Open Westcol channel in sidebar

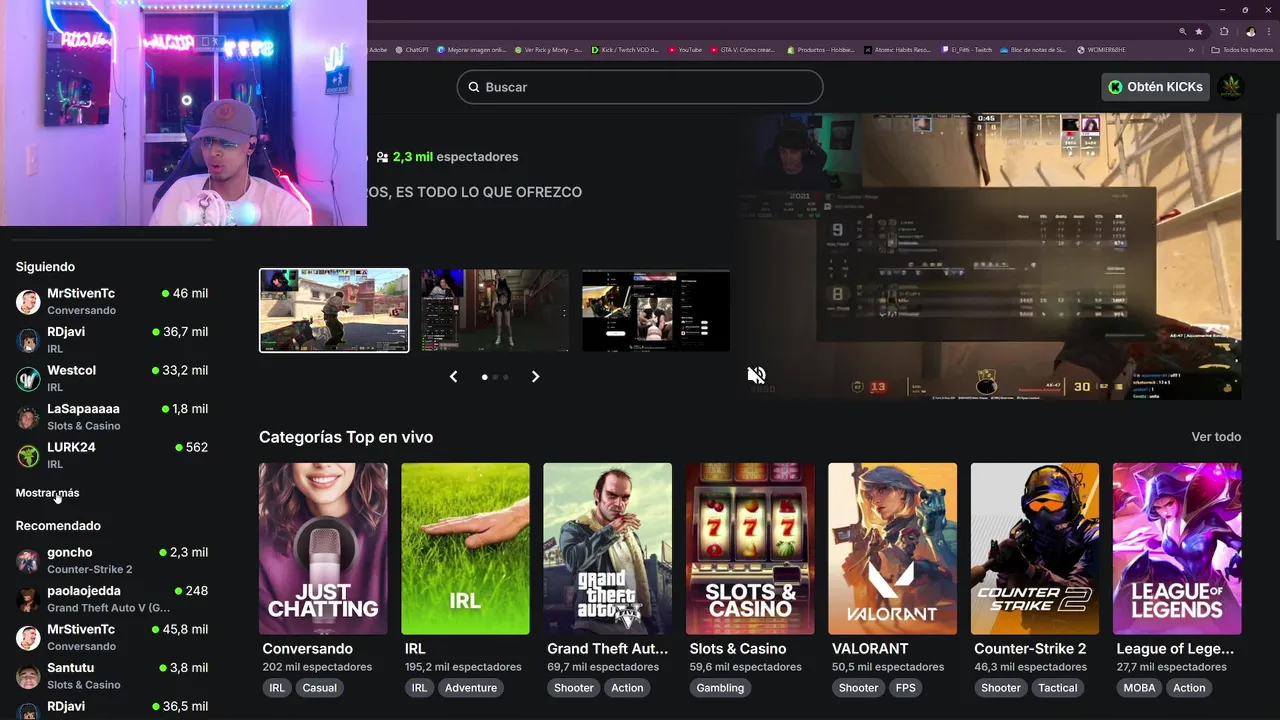click(x=112, y=378)
